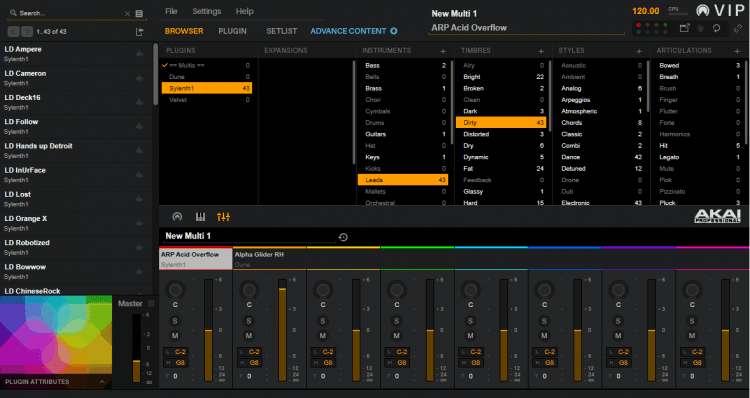Open the multi mixer view icon
Image resolution: width=750 pixels, height=398 pixels.
[x=223, y=217]
